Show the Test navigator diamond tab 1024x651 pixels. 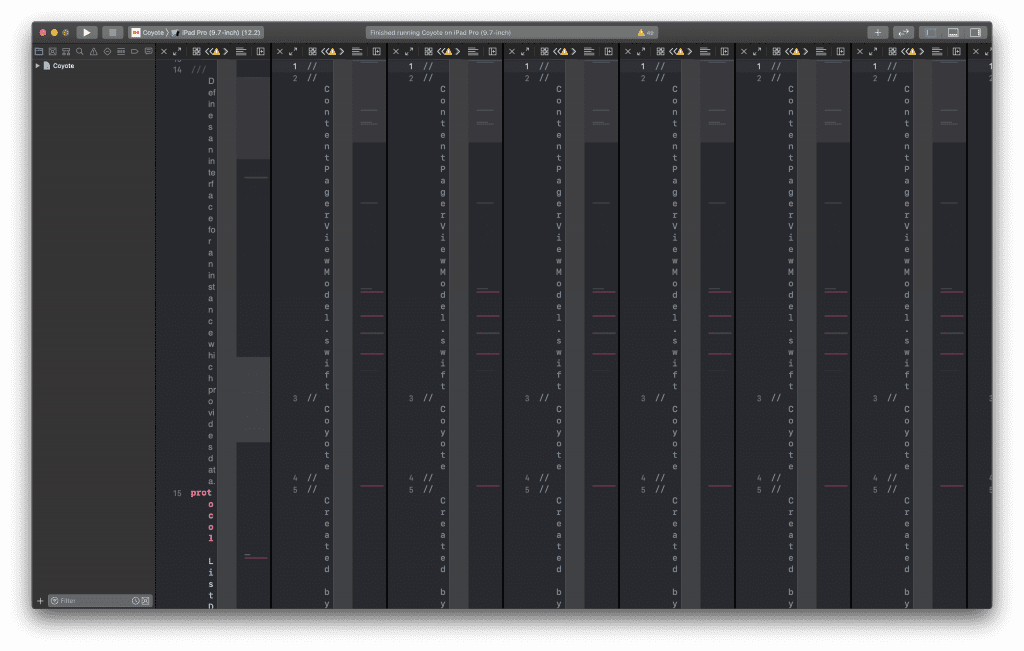click(107, 51)
